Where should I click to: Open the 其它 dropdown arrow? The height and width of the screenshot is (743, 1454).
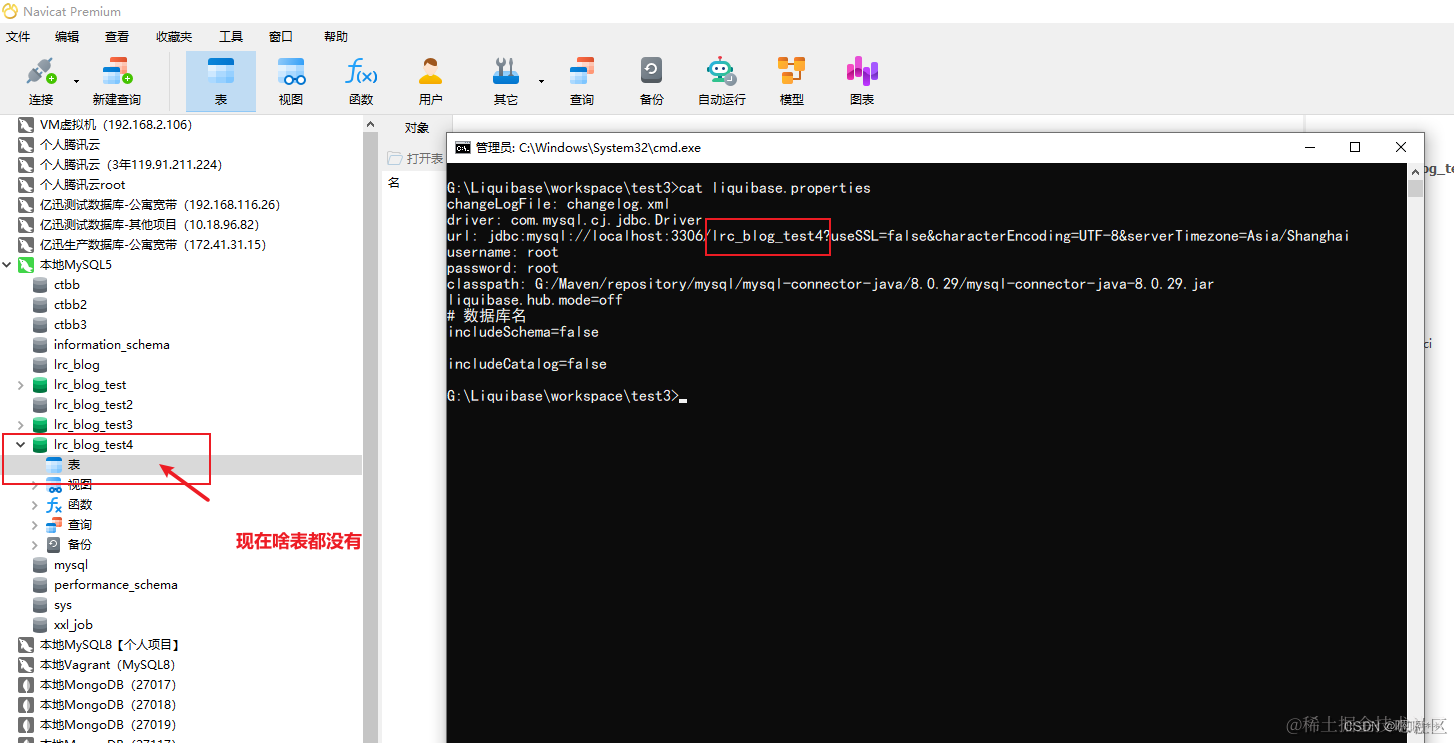pos(541,81)
